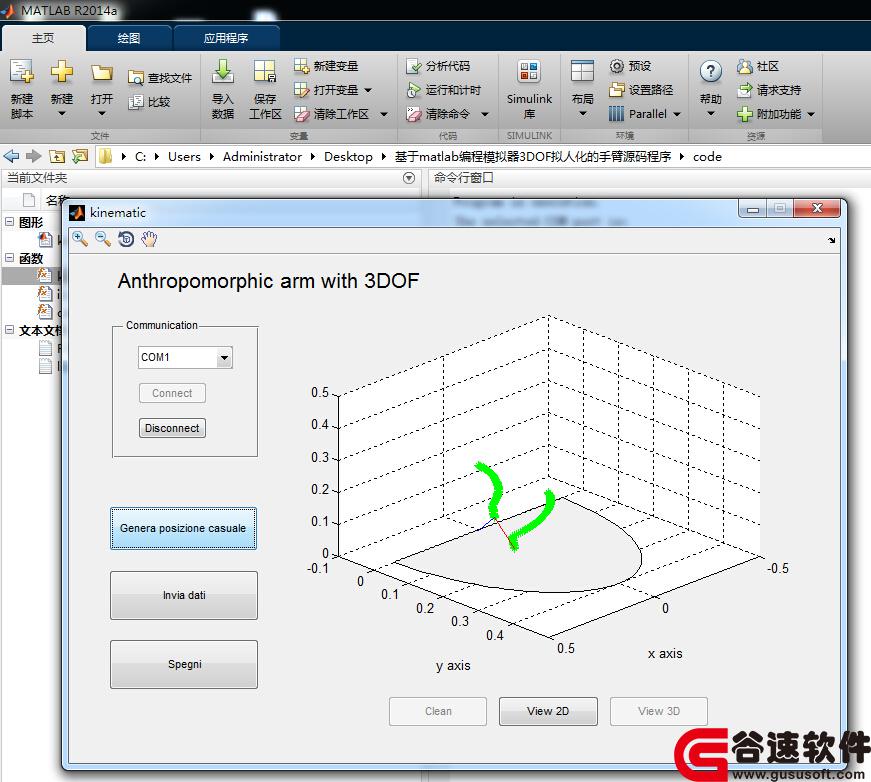Open the Clear Workspace (清除工作区) dropdown arrow
The height and width of the screenshot is (782, 871).
[x=384, y=114]
